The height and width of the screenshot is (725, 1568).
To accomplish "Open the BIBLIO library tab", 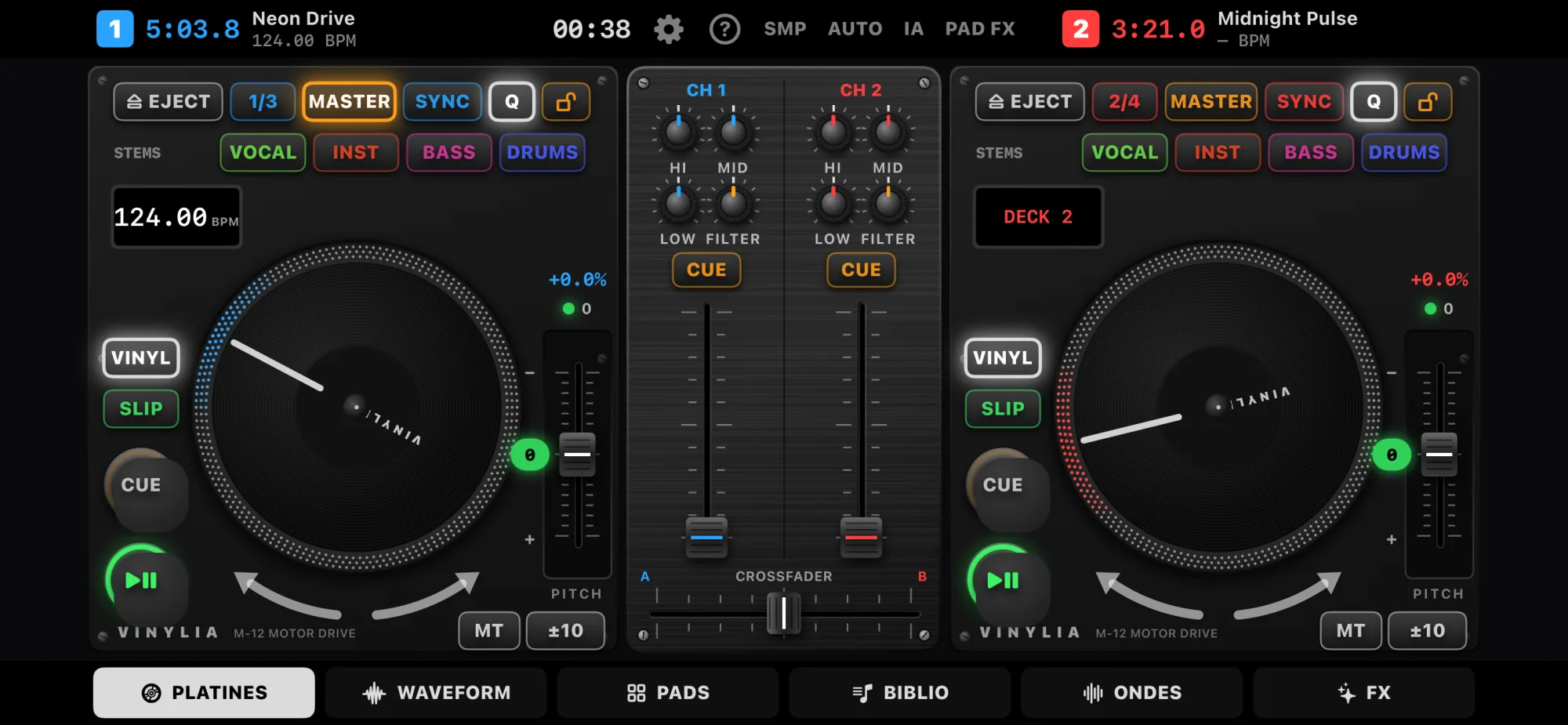I will coord(900,693).
